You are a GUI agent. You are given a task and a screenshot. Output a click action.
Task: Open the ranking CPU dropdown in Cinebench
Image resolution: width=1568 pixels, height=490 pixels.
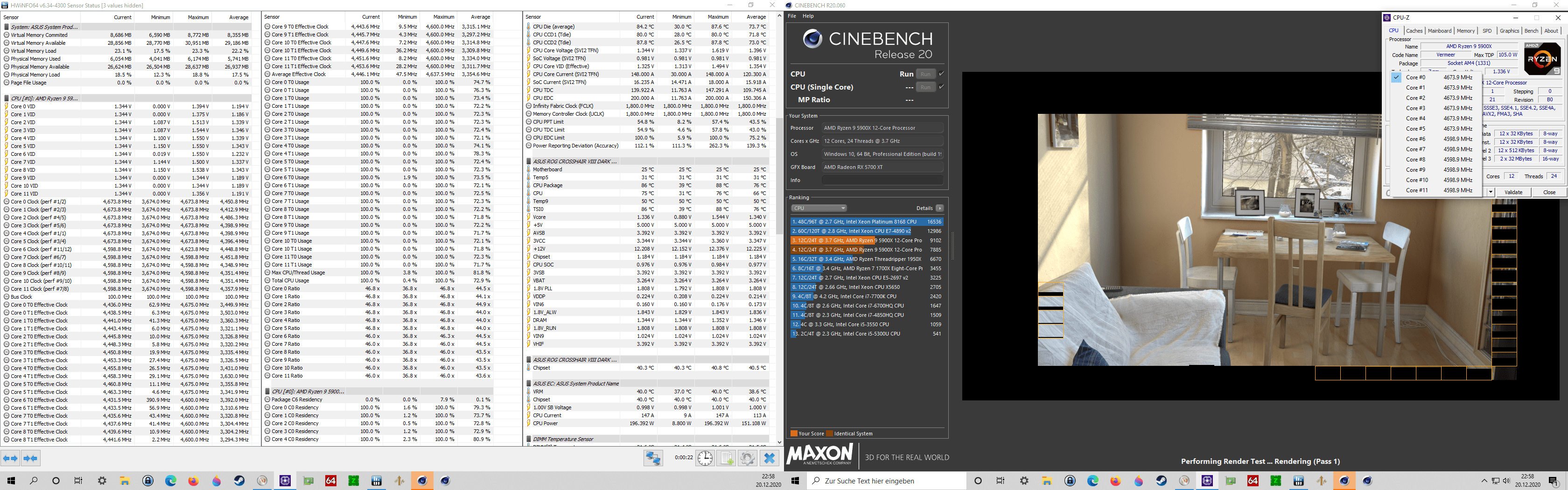click(819, 208)
